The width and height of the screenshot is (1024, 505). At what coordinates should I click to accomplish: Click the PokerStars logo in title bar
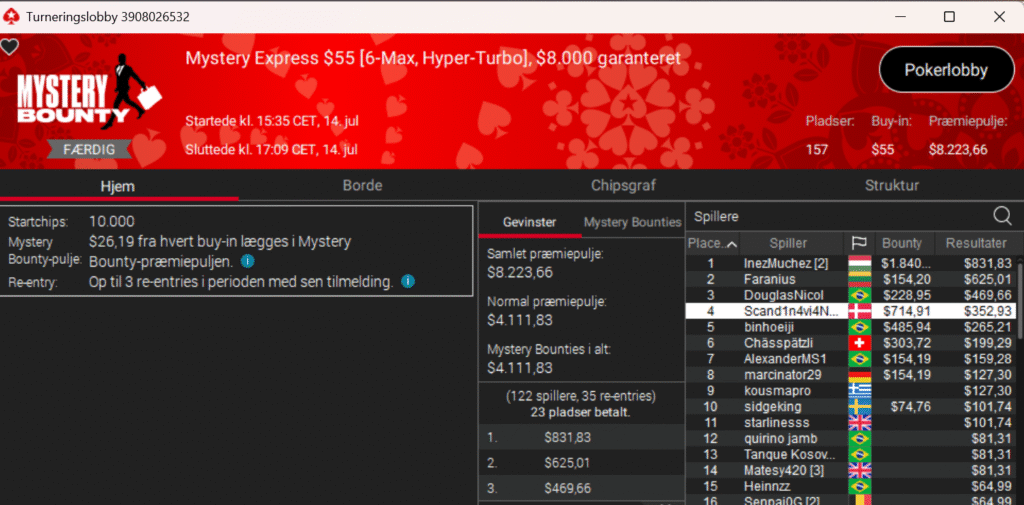(x=12, y=16)
